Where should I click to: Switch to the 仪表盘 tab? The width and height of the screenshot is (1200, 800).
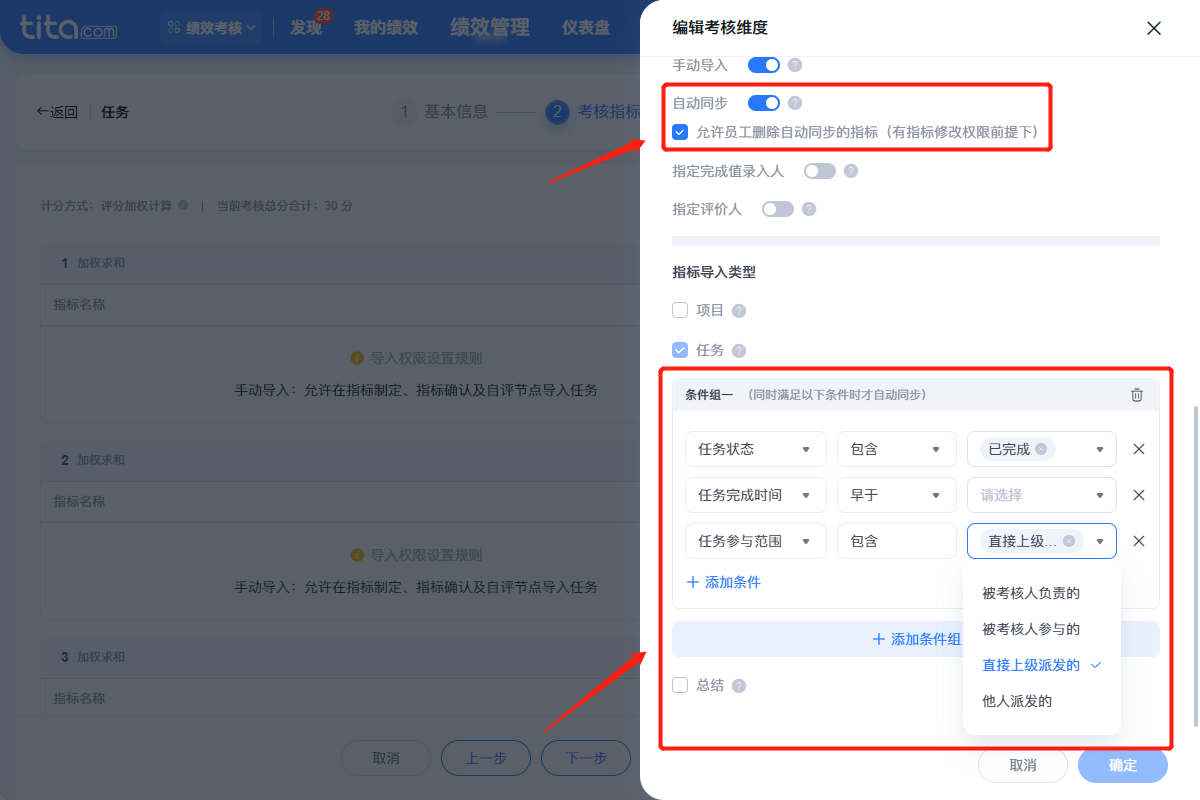585,28
